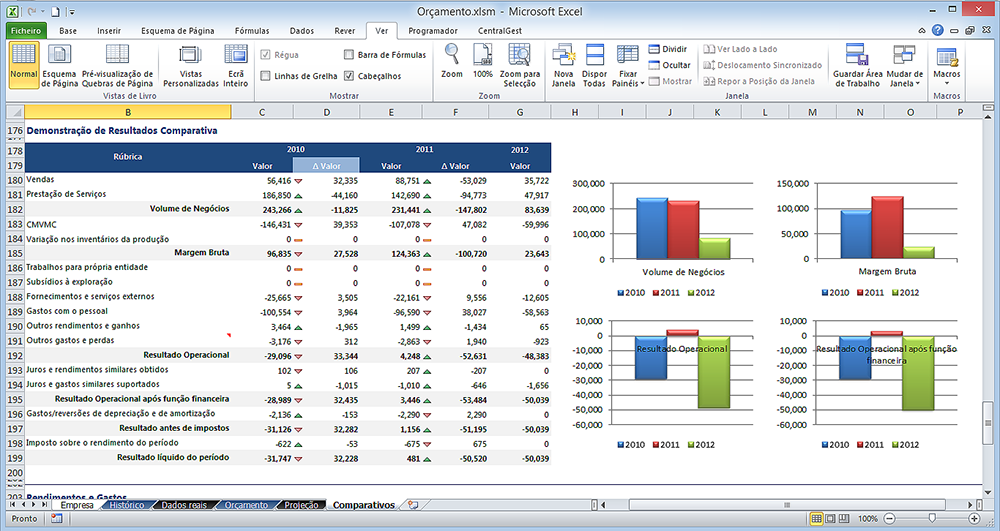Open Customize Quick Access Toolbar dropdown
The height and width of the screenshot is (531, 1000).
click(x=72, y=12)
